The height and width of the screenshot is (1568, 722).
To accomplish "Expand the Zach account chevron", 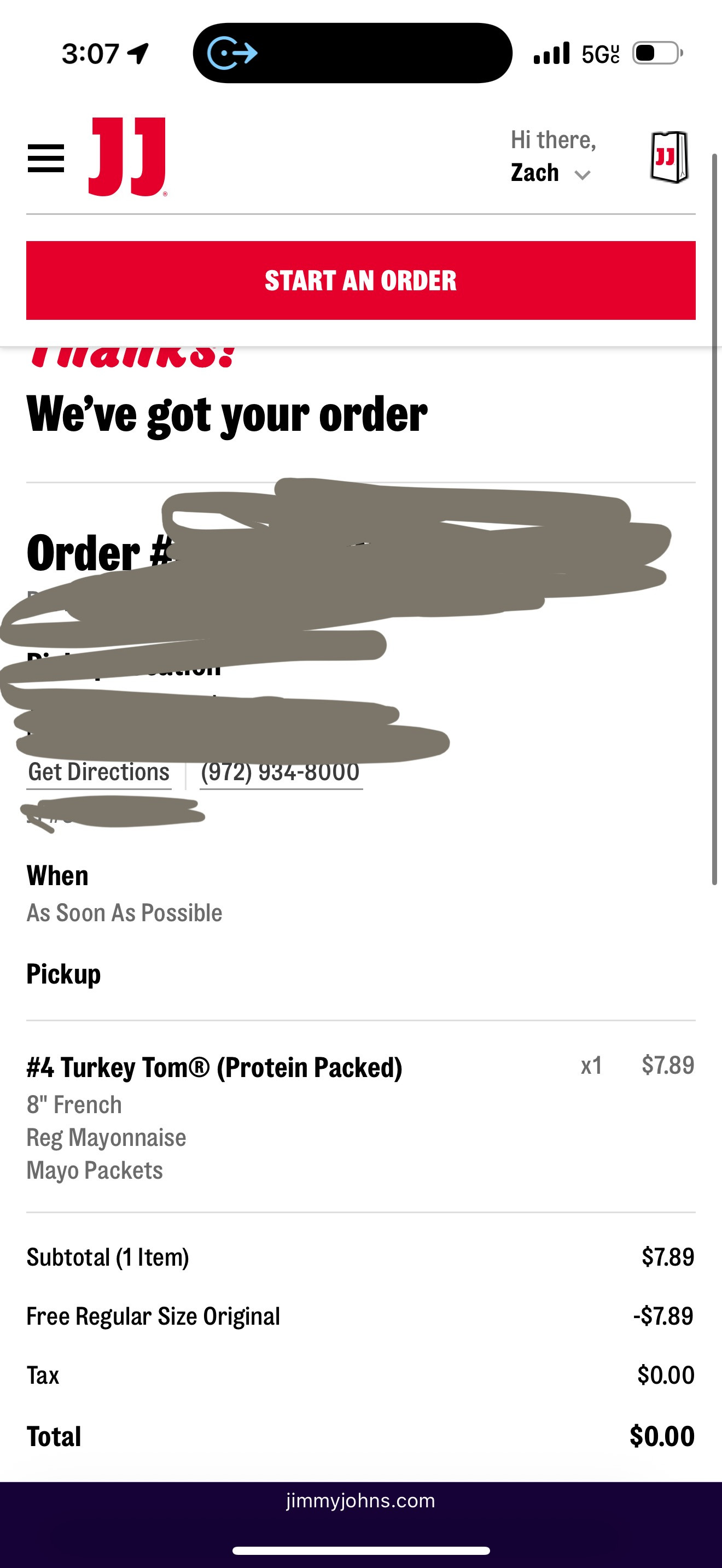I will (x=583, y=175).
